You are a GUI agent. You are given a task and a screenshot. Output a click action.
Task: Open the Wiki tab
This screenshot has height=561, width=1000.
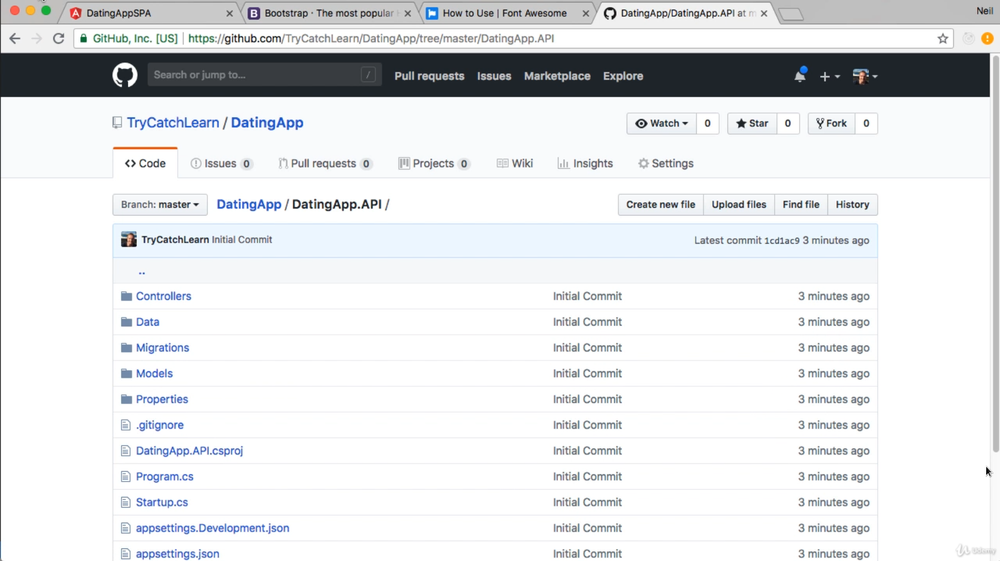tap(515, 164)
